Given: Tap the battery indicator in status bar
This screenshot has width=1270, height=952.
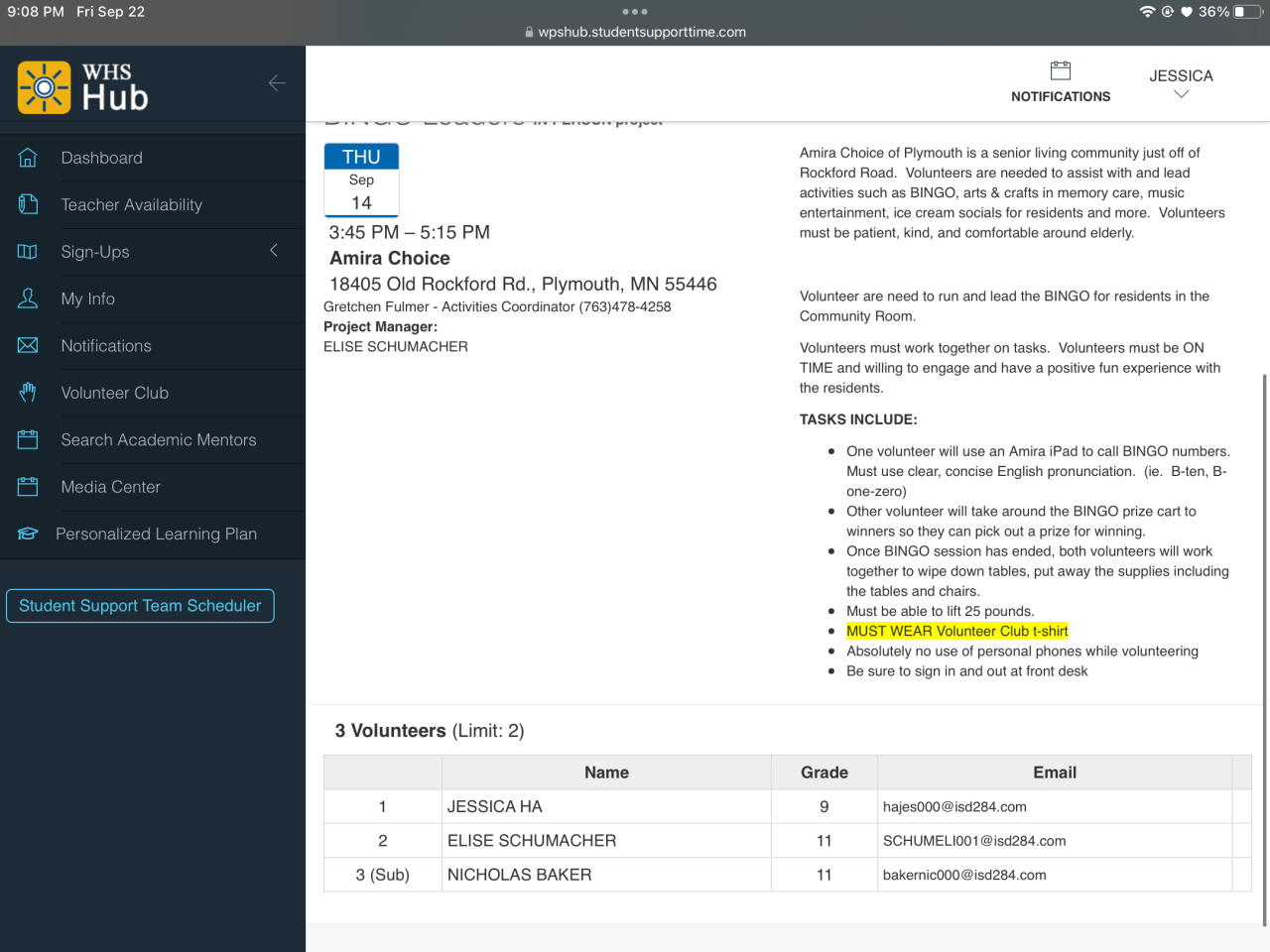Looking at the screenshot, I should click(x=1246, y=12).
